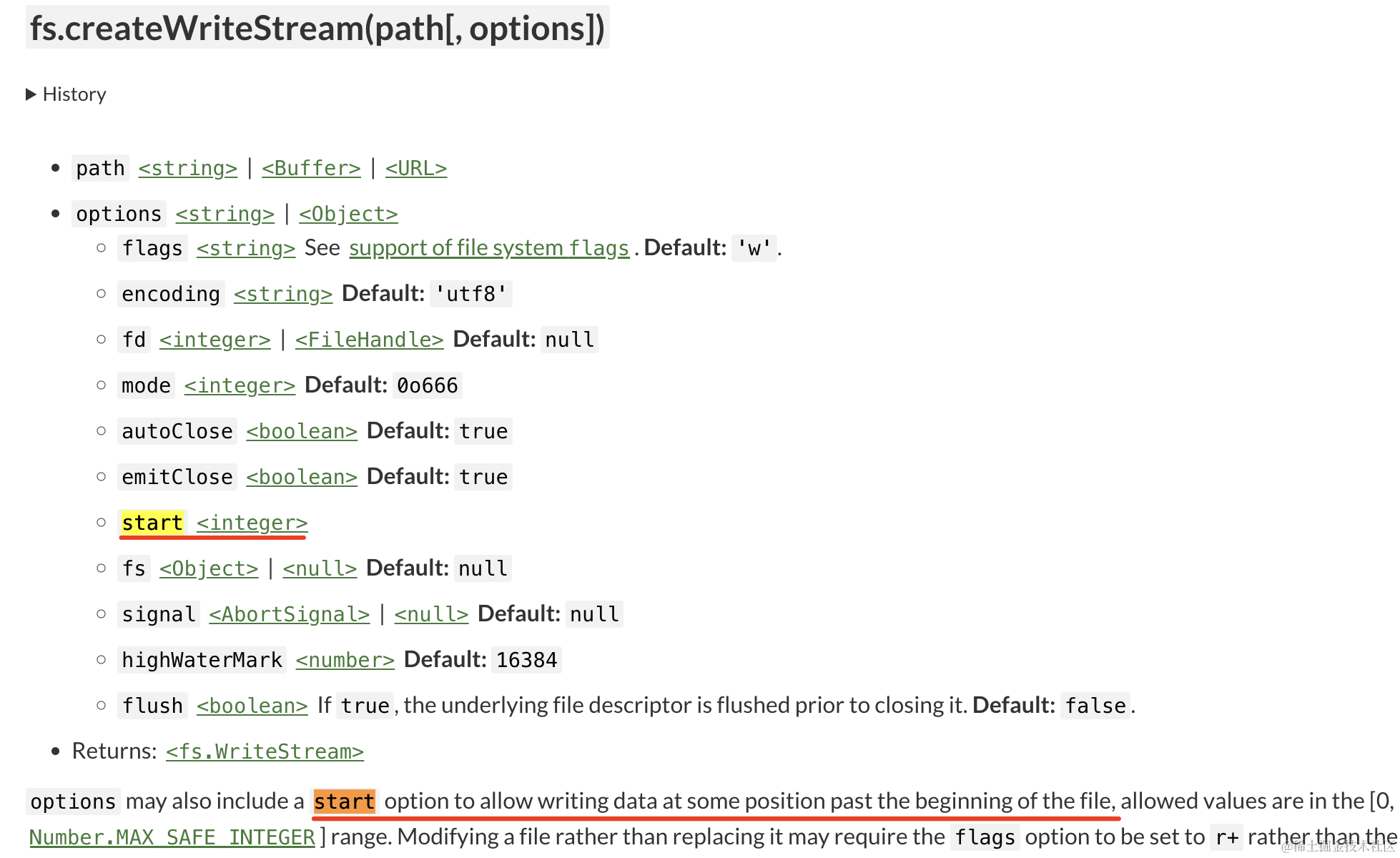1400x858 pixels.
Task: Click the Object type link for options
Action: [x=348, y=214]
